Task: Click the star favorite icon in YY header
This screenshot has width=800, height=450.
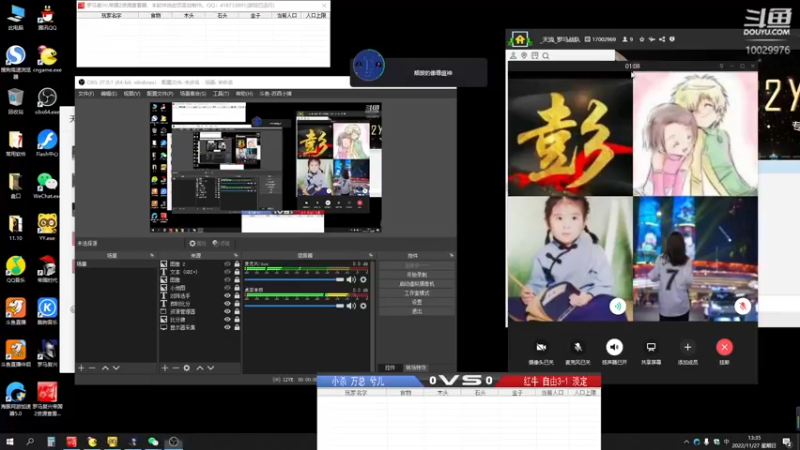Action: click(x=642, y=39)
